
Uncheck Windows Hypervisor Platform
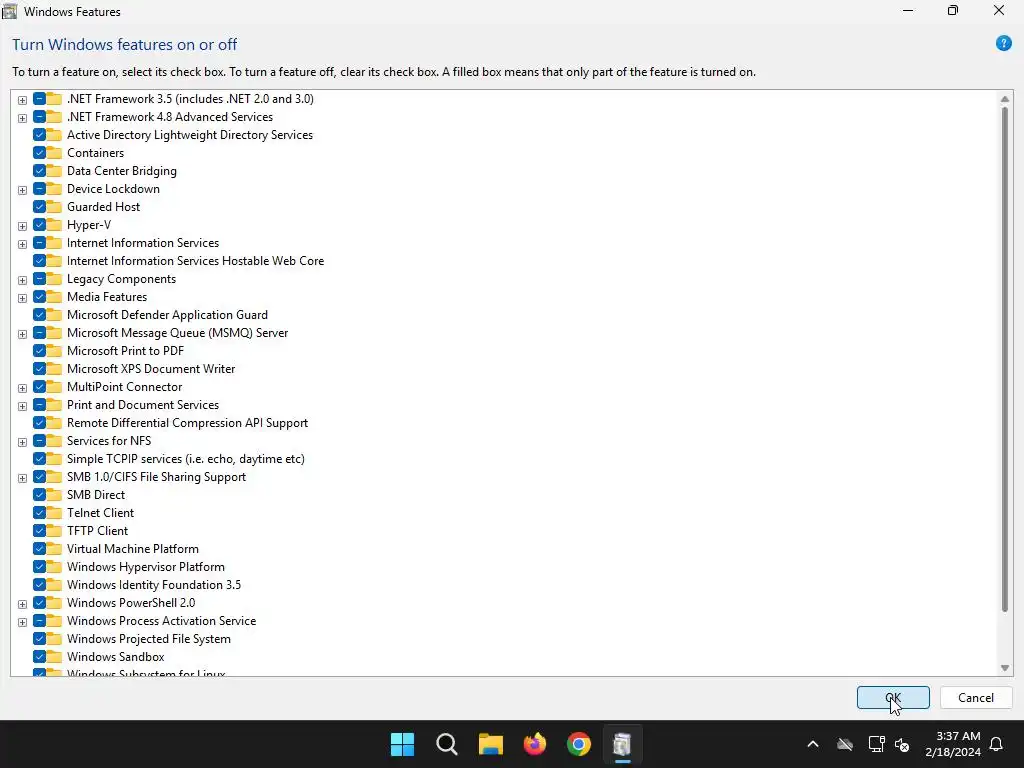point(39,567)
